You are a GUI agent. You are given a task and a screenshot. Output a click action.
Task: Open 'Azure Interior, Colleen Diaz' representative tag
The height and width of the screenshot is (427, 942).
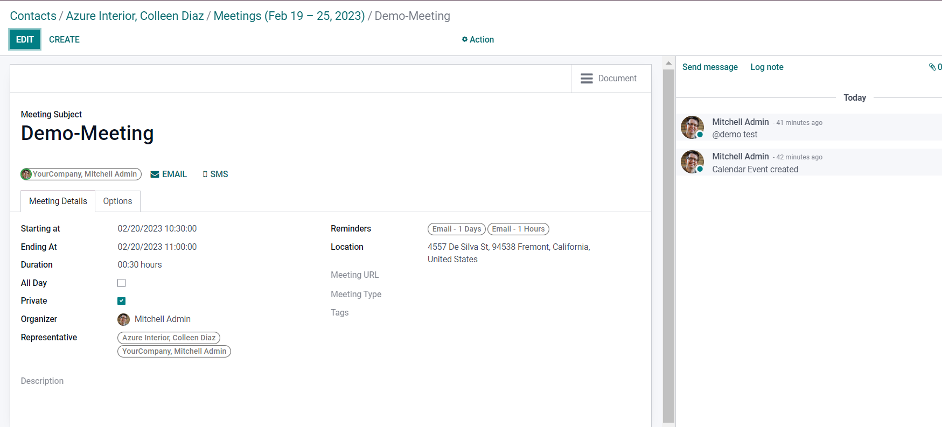[169, 338]
